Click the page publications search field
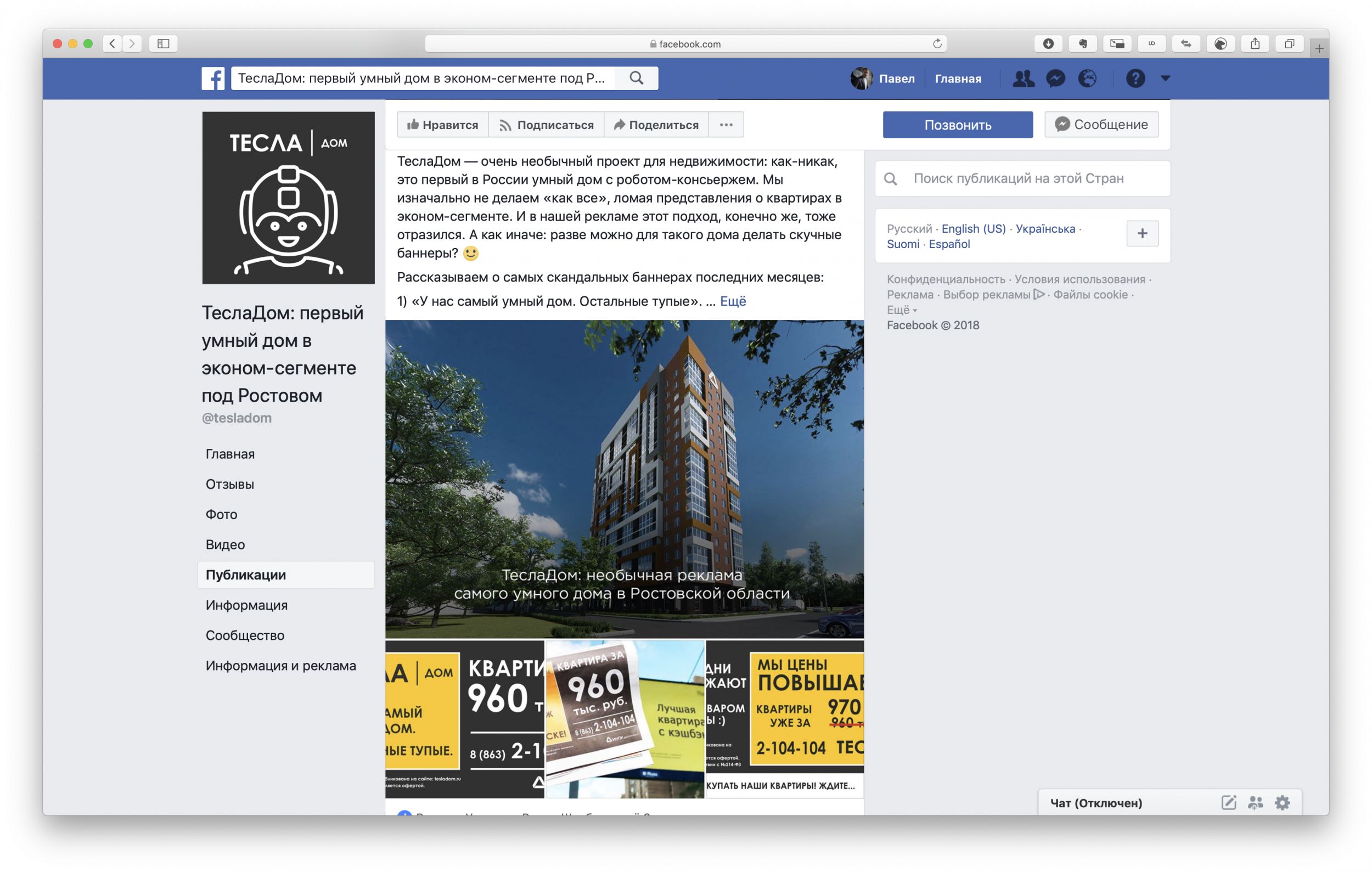1372x872 pixels. pyautogui.click(x=1023, y=178)
